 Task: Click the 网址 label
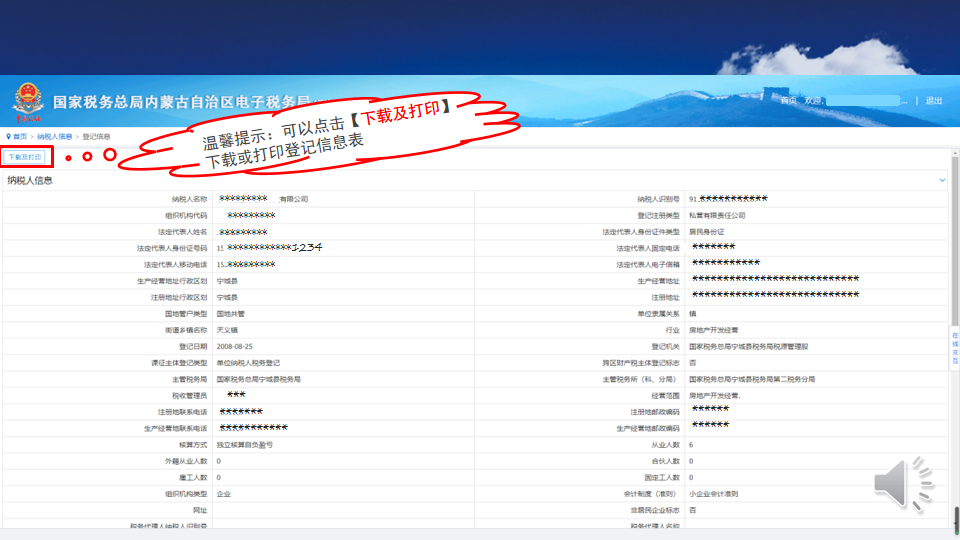pyautogui.click(x=200, y=510)
